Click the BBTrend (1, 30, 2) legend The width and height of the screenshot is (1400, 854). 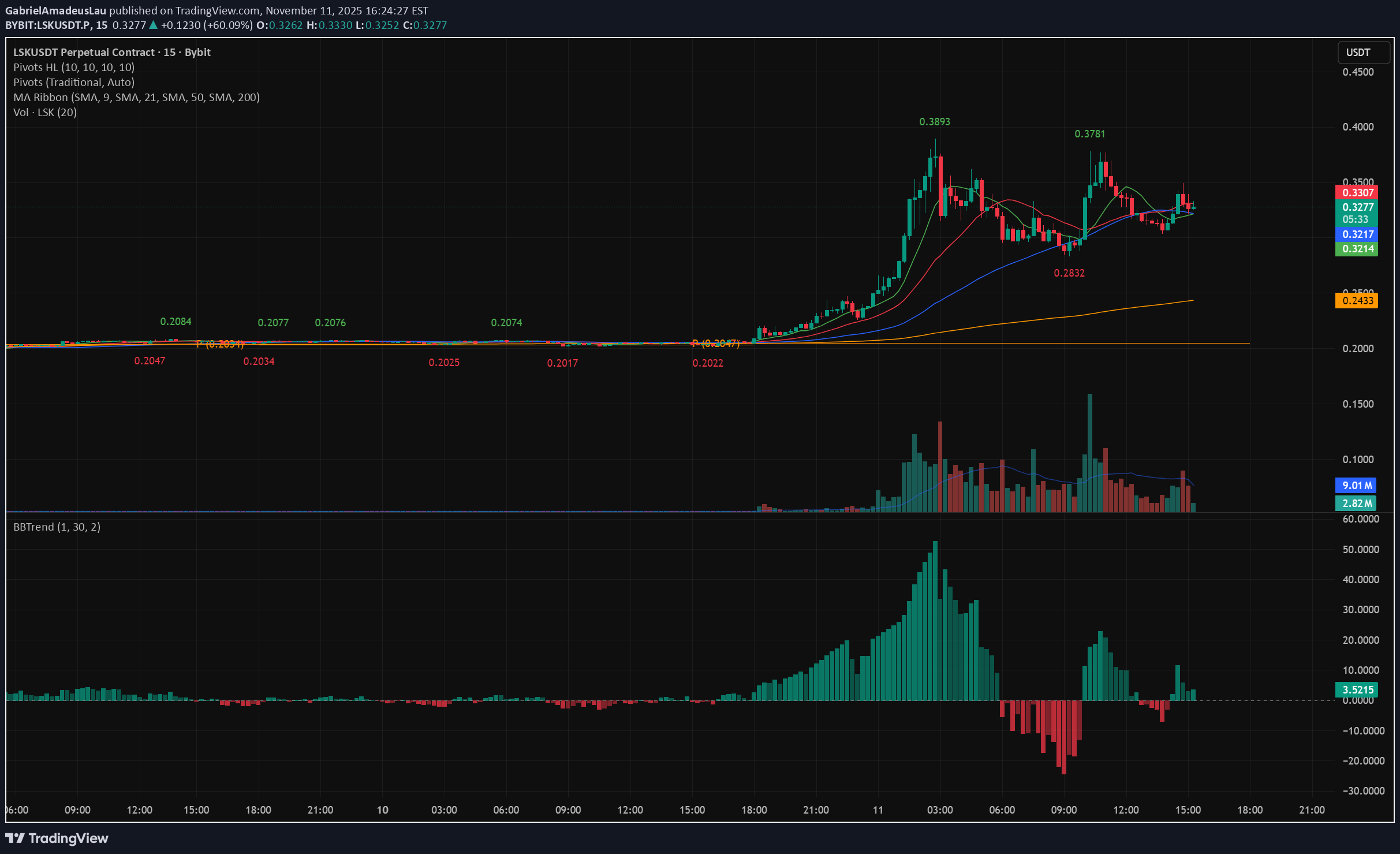(57, 527)
